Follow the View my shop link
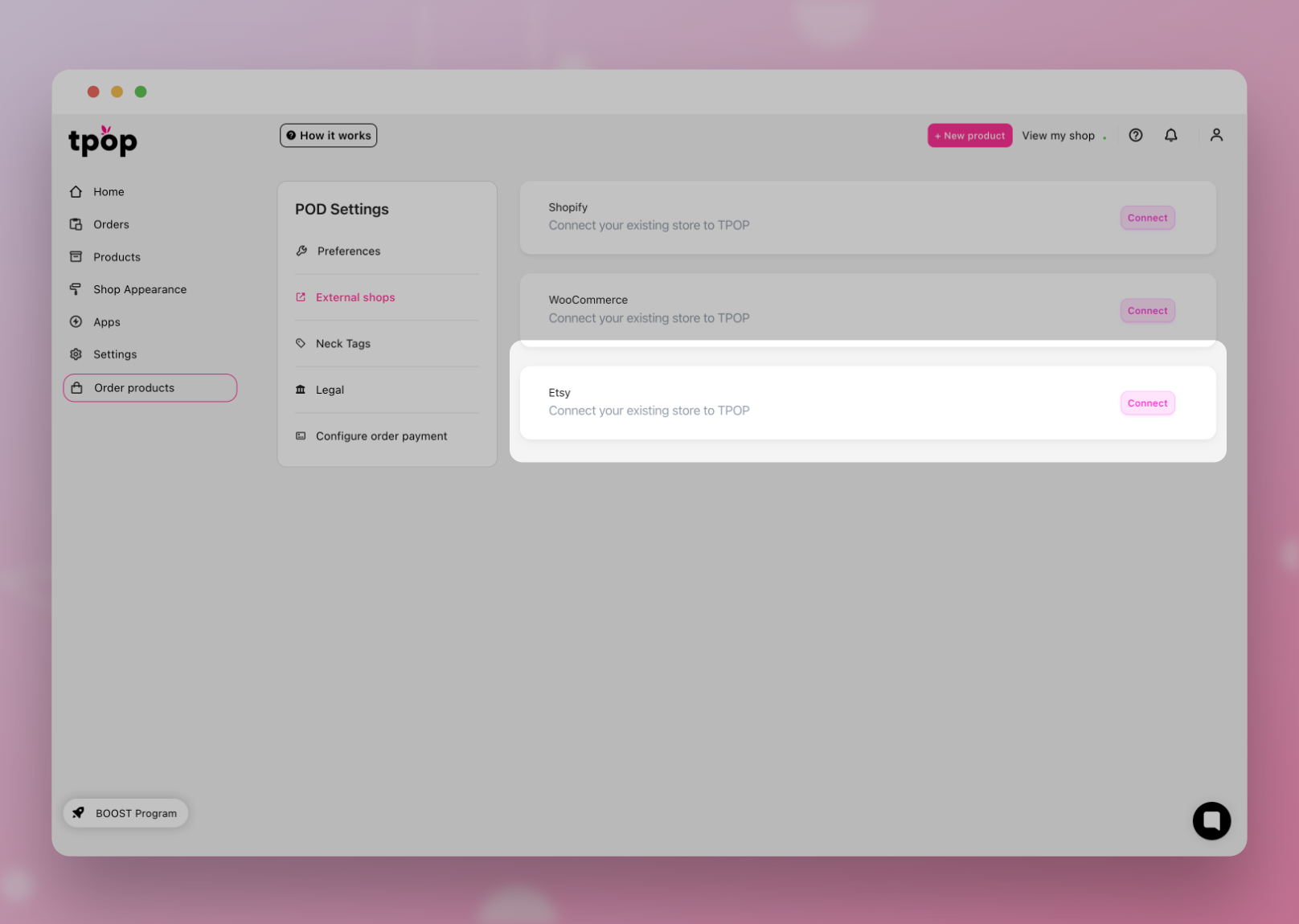 (1058, 136)
